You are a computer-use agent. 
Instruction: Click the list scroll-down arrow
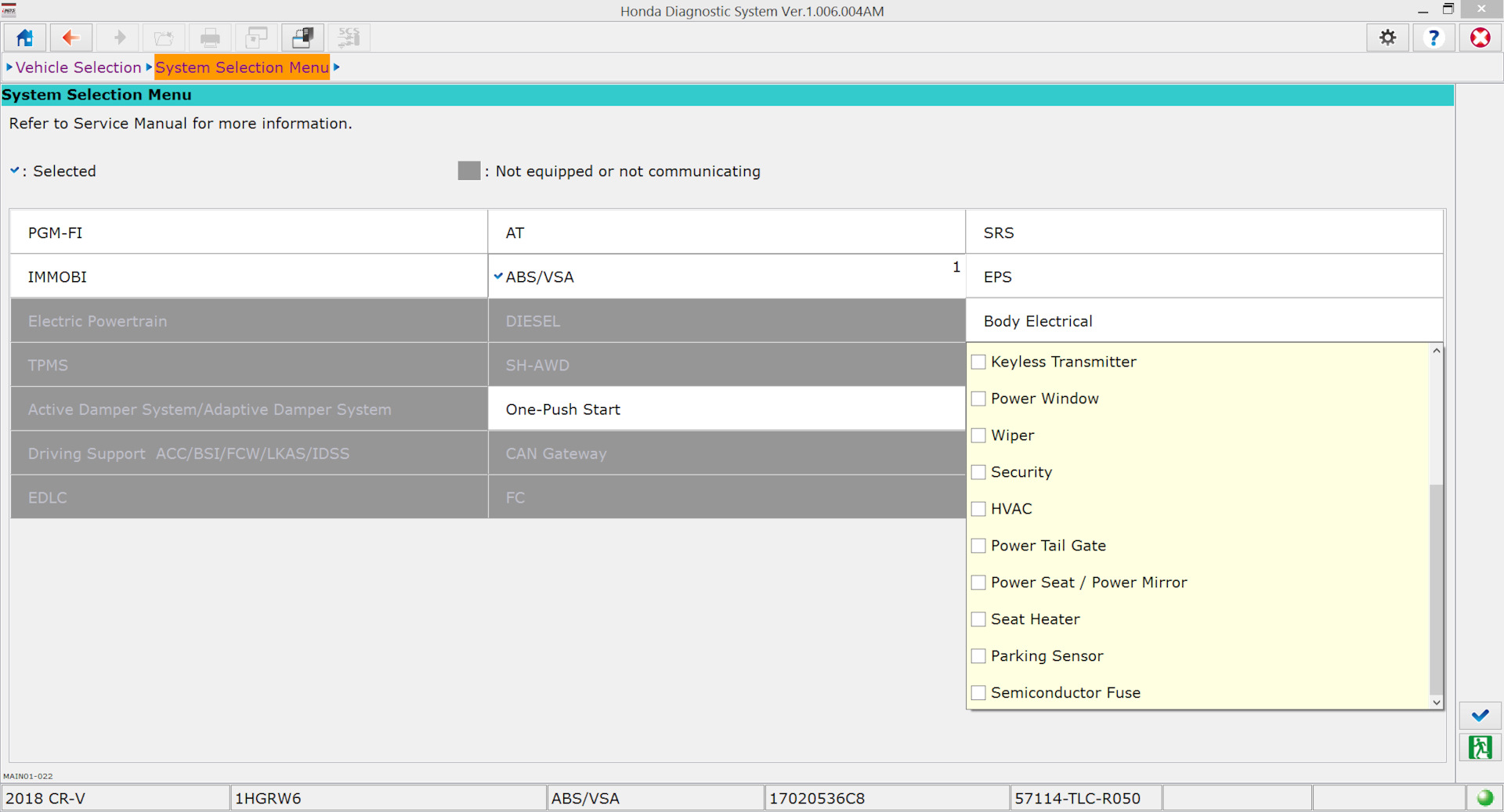pos(1436,702)
